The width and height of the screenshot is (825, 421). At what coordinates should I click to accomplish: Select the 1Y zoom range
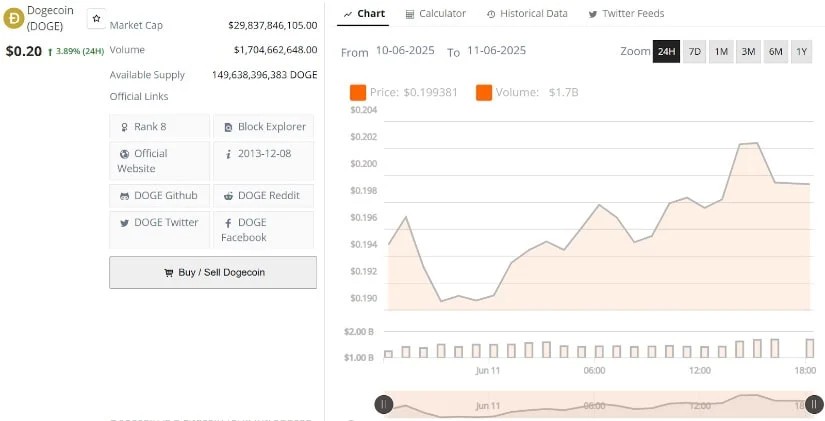pyautogui.click(x=801, y=52)
